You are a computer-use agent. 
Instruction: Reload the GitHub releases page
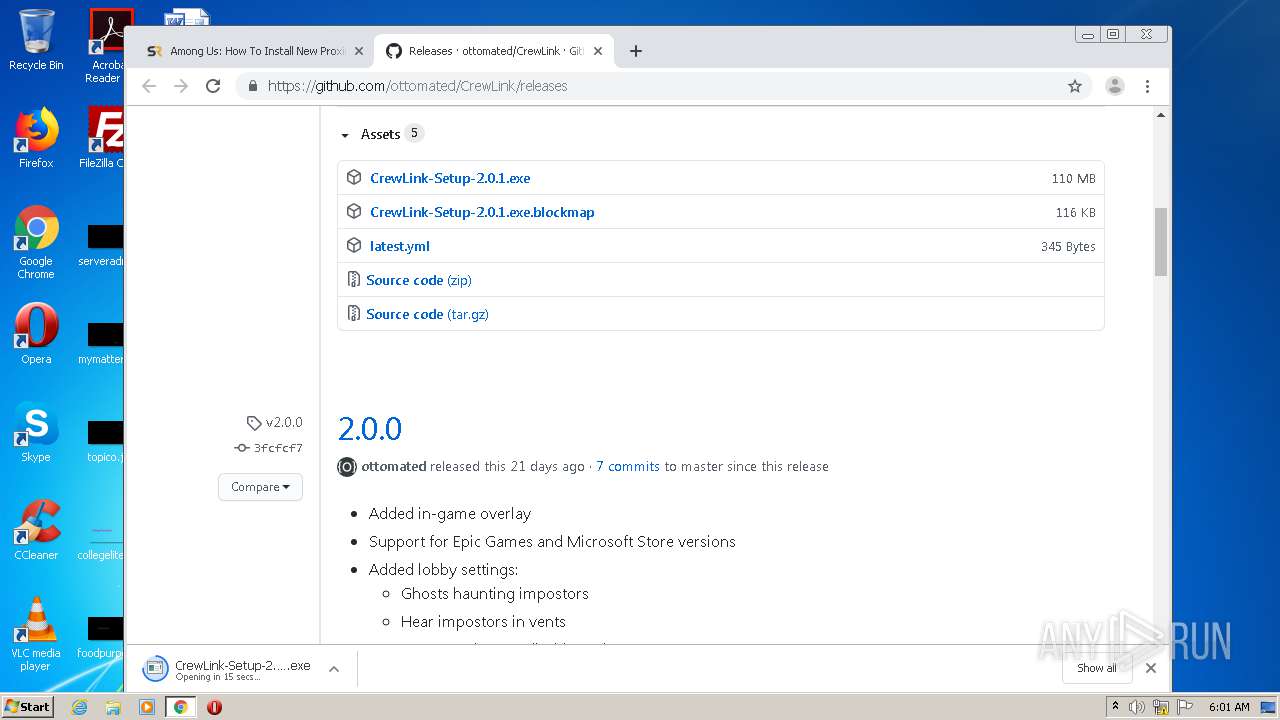coord(213,86)
